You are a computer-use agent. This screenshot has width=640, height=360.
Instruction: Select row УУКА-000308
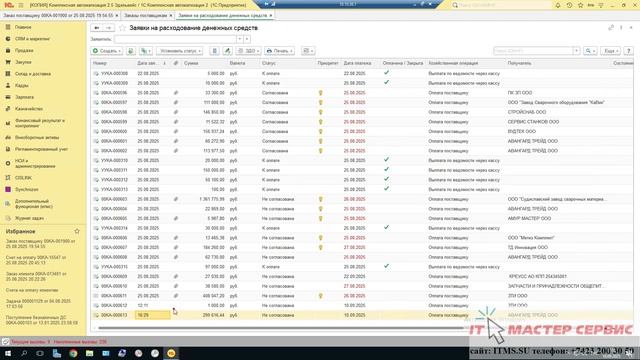362,73
